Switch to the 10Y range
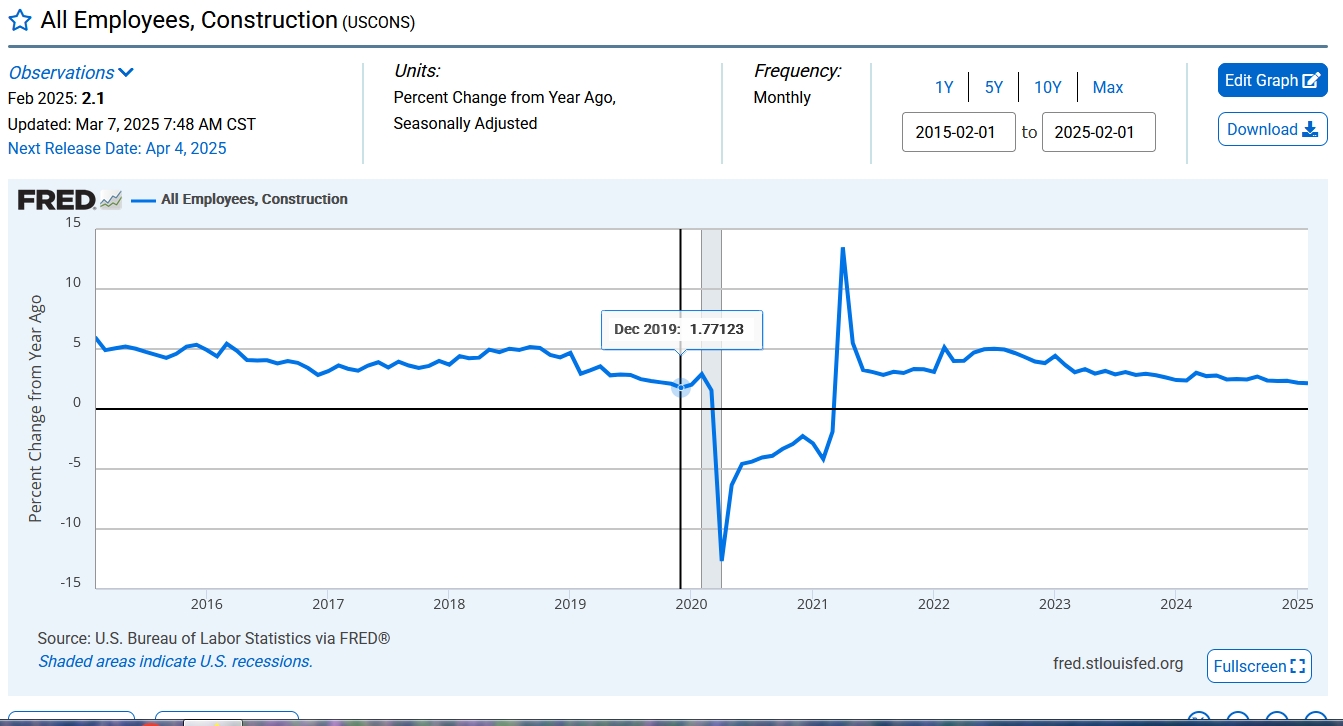 coord(1047,88)
